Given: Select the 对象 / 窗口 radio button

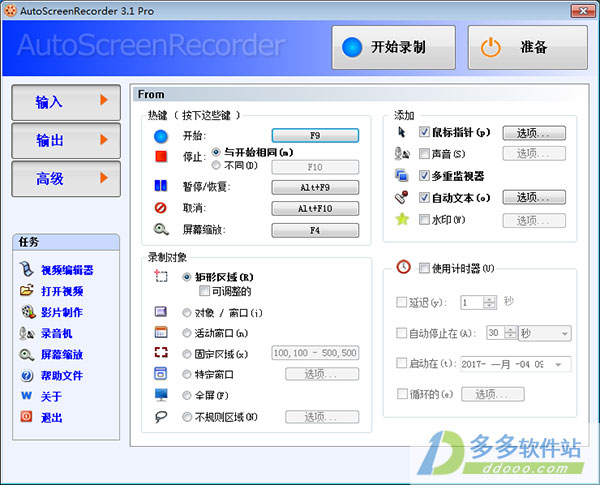Looking at the screenshot, I should [187, 313].
